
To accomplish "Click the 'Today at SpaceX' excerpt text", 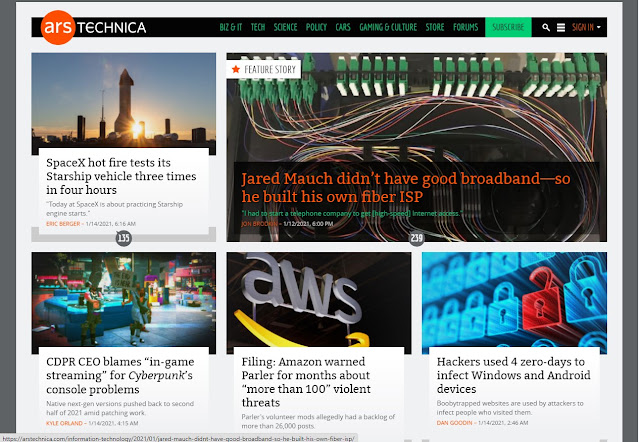I will pos(114,209).
